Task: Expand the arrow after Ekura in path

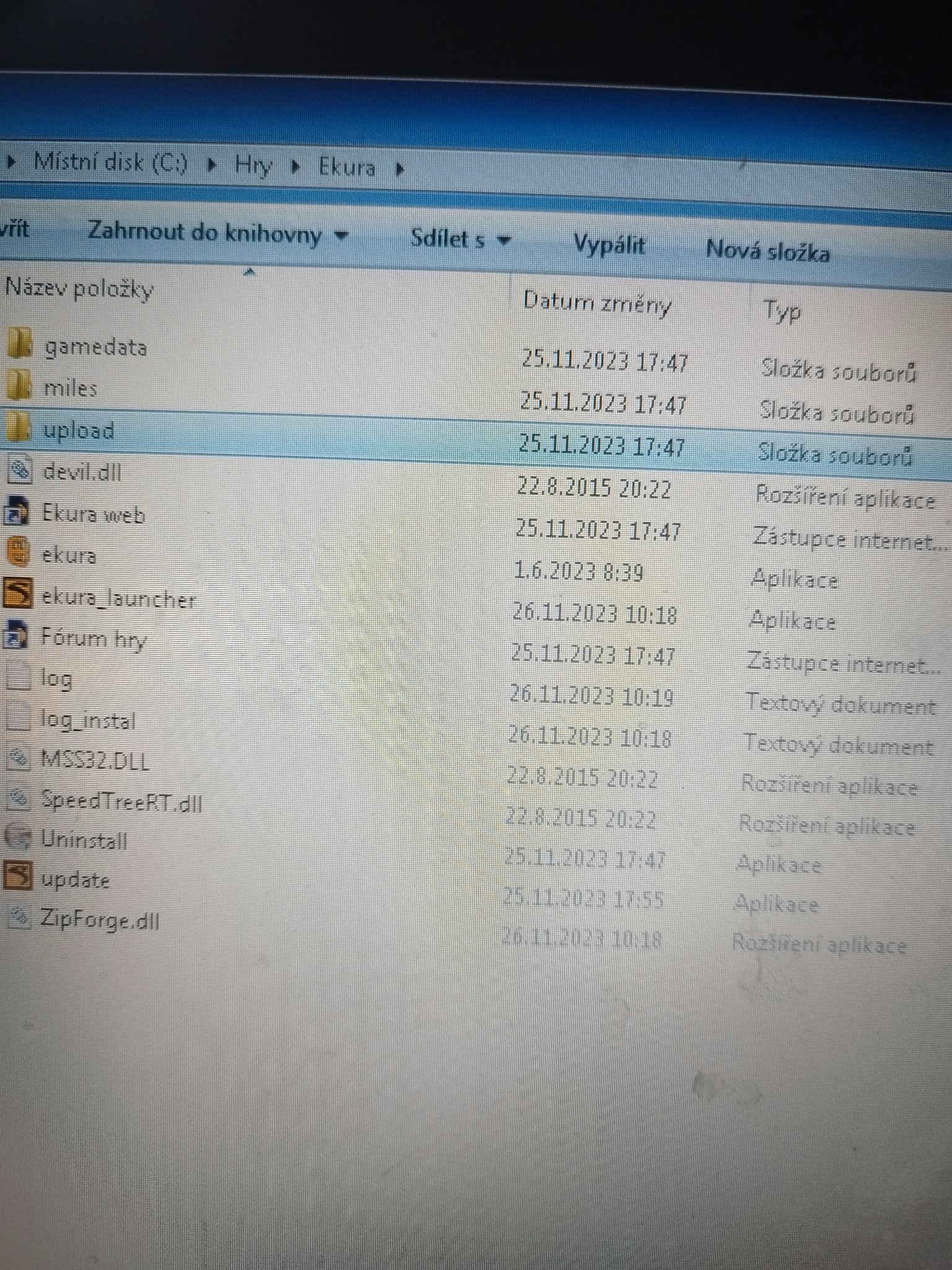Action: pyautogui.click(x=400, y=169)
